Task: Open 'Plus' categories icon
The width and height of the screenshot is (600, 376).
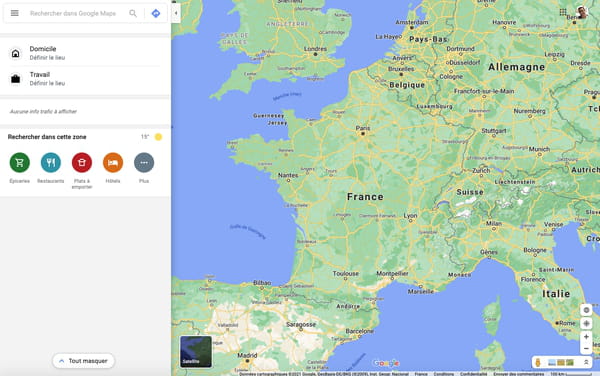Action: (x=144, y=163)
